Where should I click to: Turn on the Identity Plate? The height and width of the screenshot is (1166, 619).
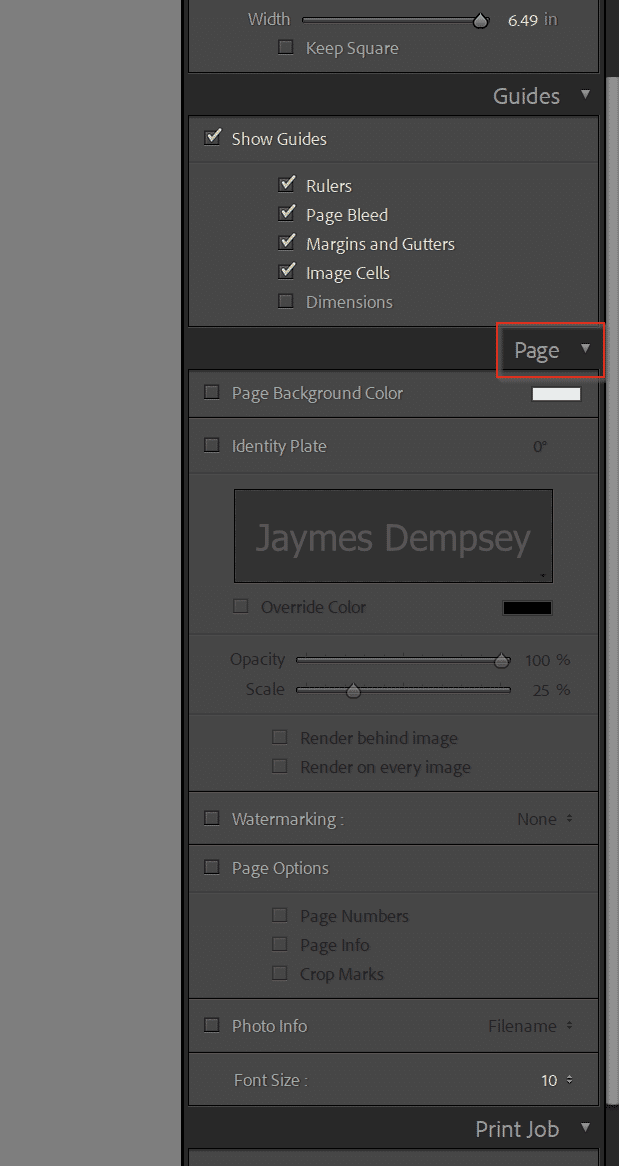click(211, 445)
